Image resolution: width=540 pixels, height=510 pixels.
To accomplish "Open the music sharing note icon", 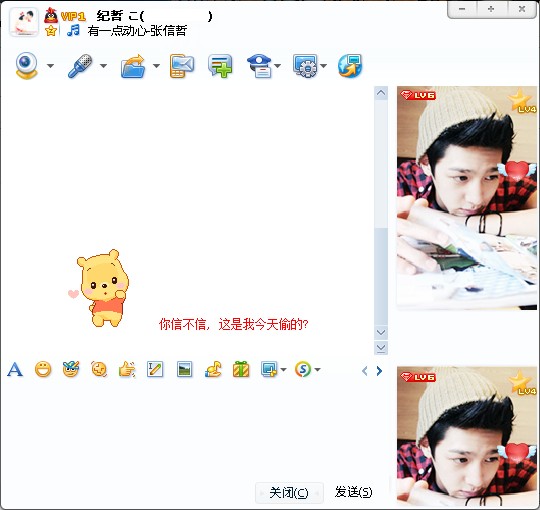I will coord(213,370).
